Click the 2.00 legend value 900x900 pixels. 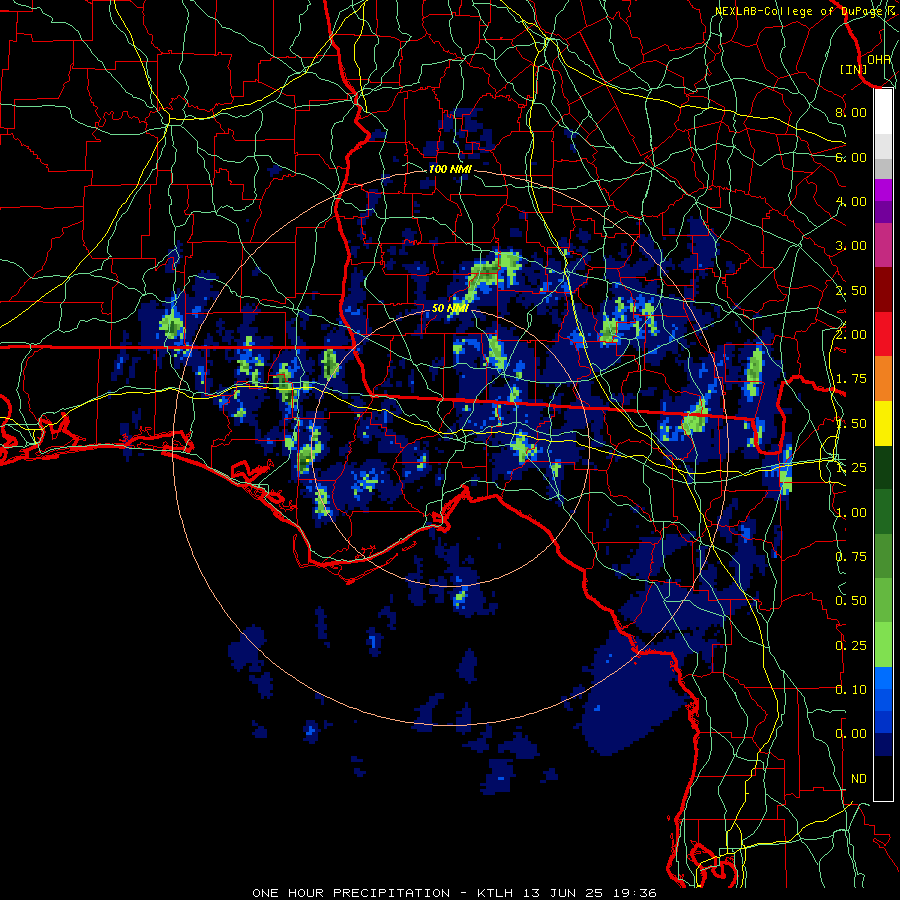coord(851,335)
